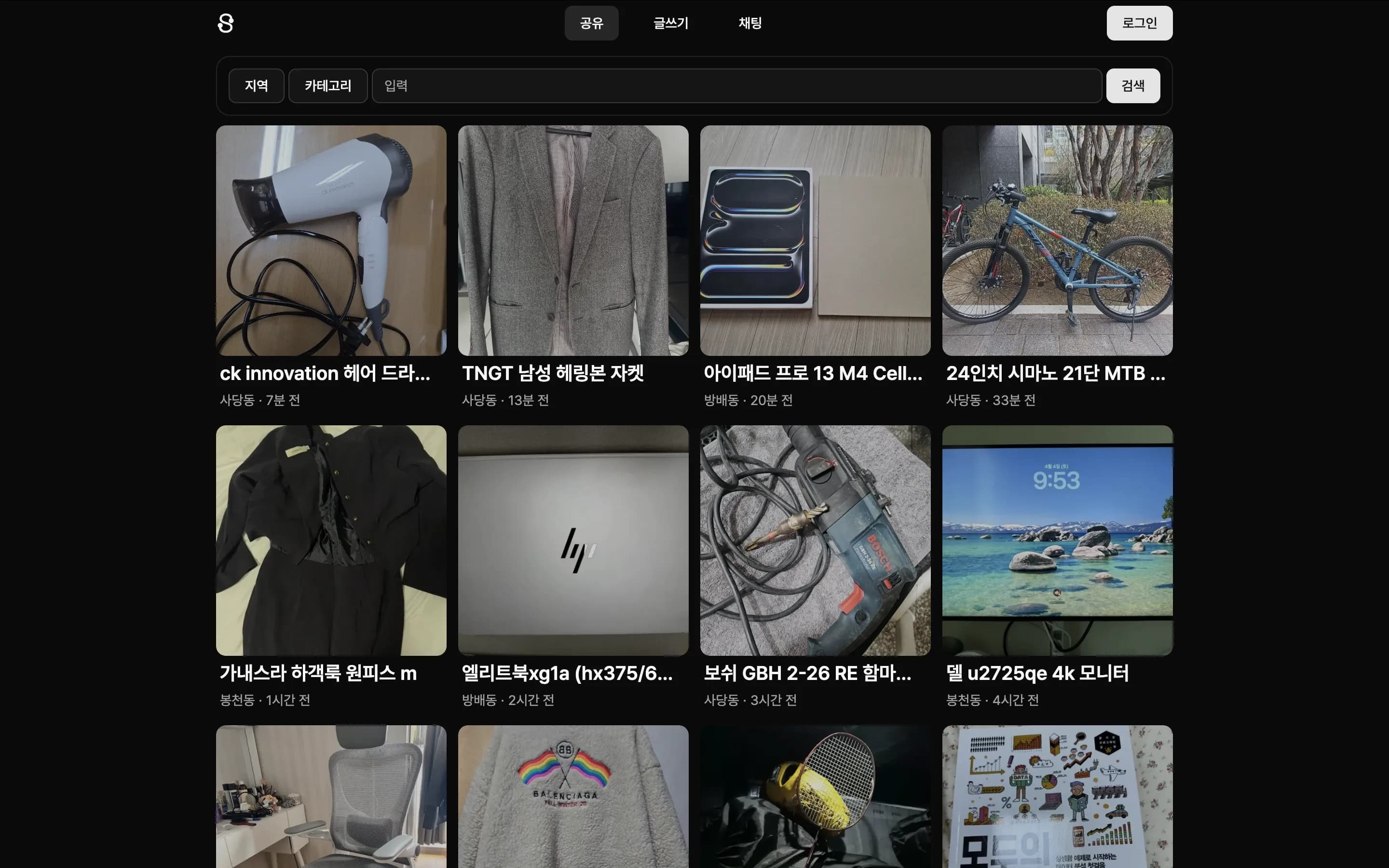The height and width of the screenshot is (868, 1389).
Task: Open the badminton racket photo
Action: (x=815, y=797)
